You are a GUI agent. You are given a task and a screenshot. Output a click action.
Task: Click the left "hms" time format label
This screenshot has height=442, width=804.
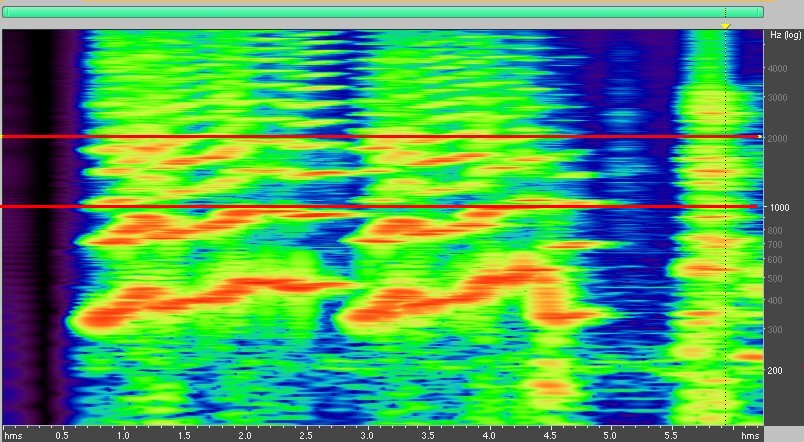[x=12, y=436]
